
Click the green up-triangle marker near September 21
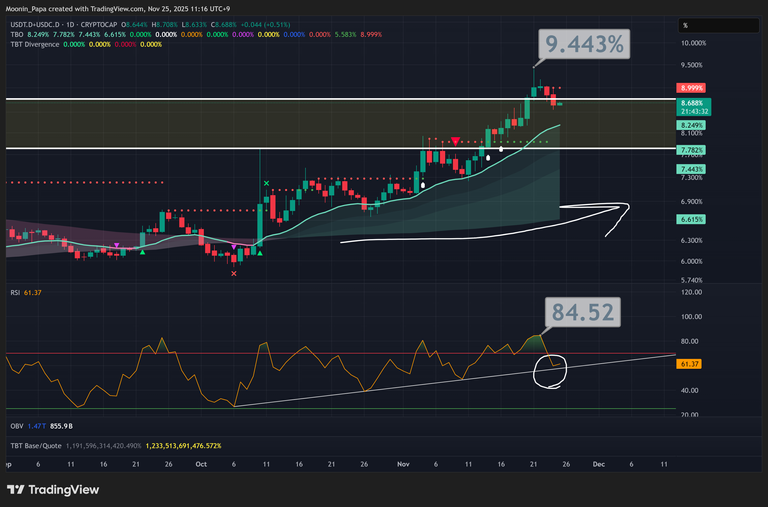tap(142, 252)
